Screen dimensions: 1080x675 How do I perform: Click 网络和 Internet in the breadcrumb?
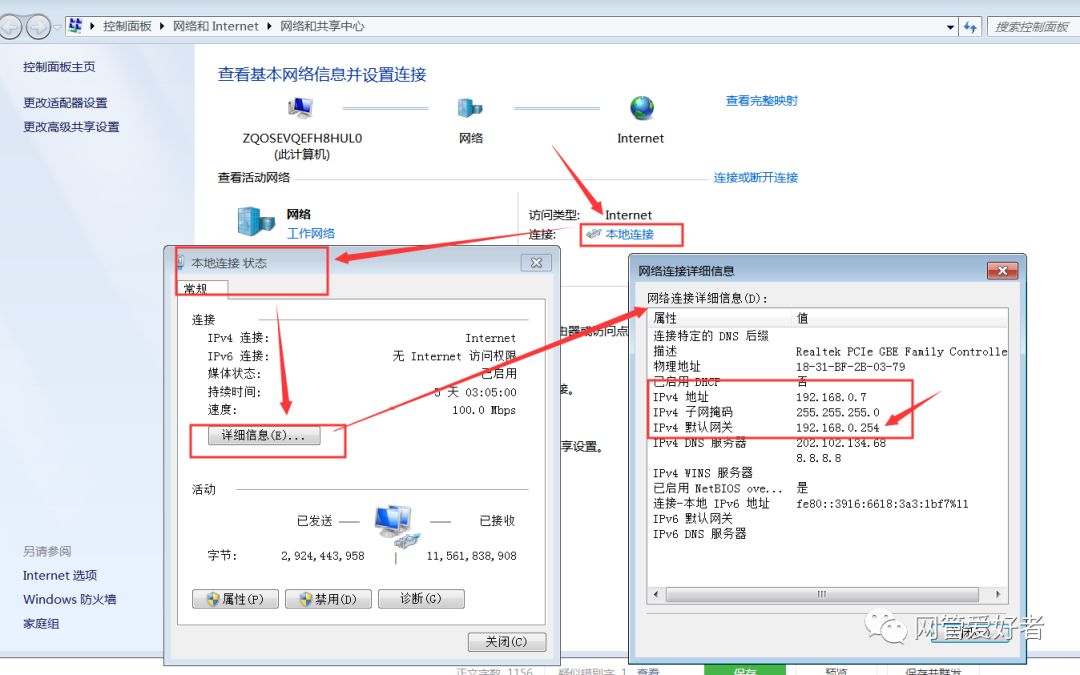(215, 26)
